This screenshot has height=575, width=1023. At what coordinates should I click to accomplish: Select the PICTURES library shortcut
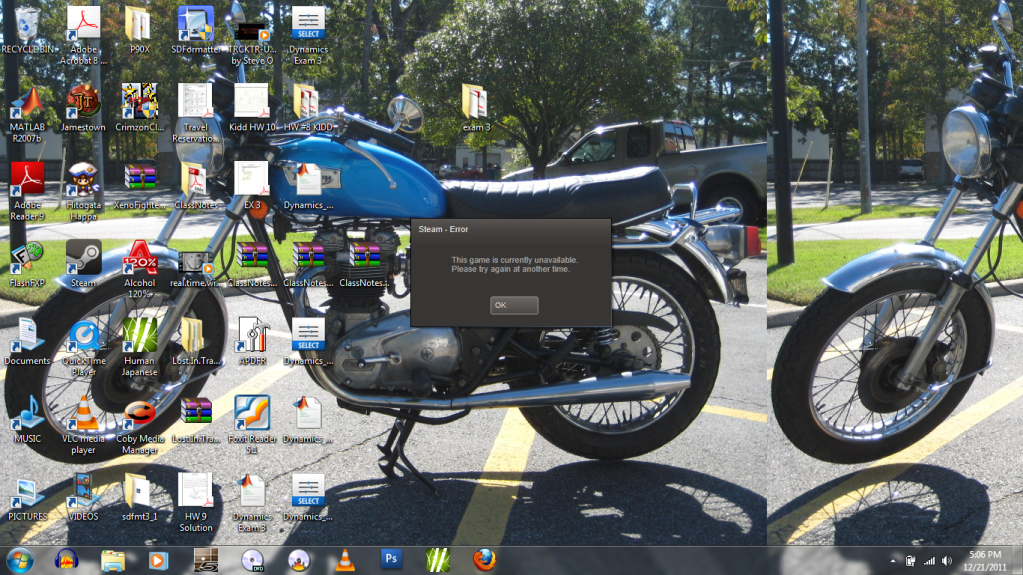(x=27, y=498)
